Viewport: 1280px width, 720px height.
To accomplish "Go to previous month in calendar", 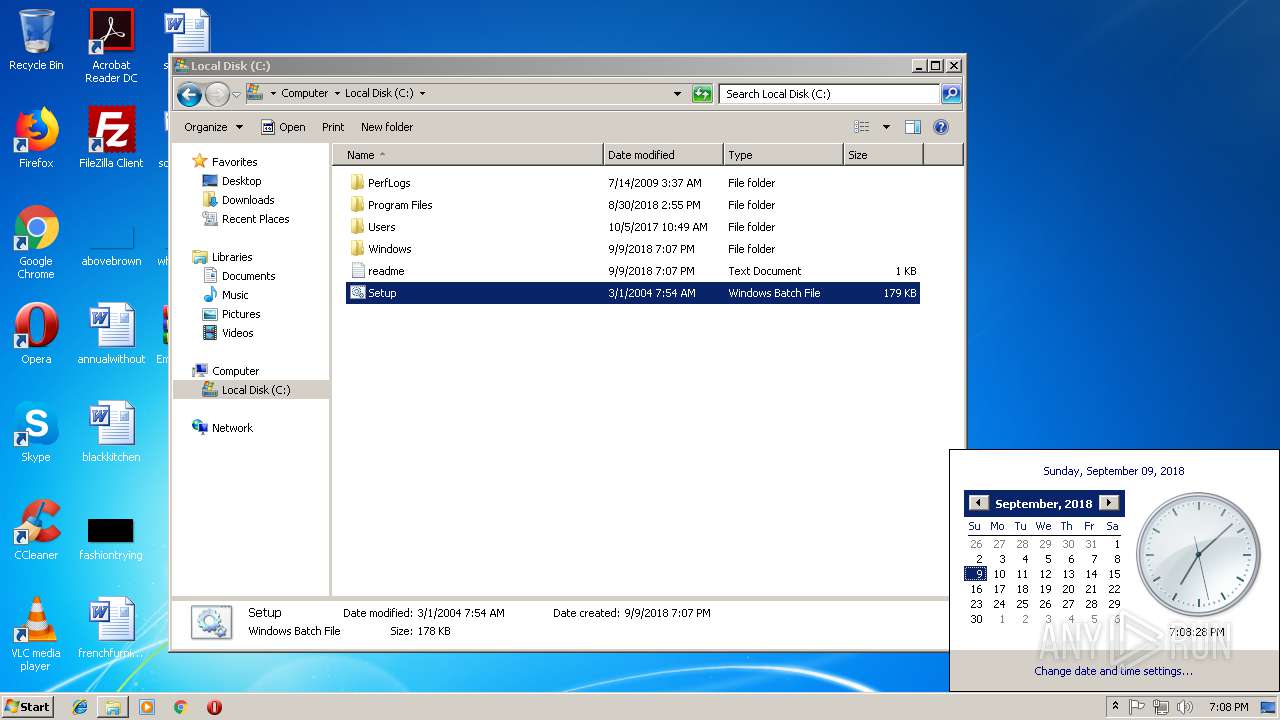I will point(978,503).
